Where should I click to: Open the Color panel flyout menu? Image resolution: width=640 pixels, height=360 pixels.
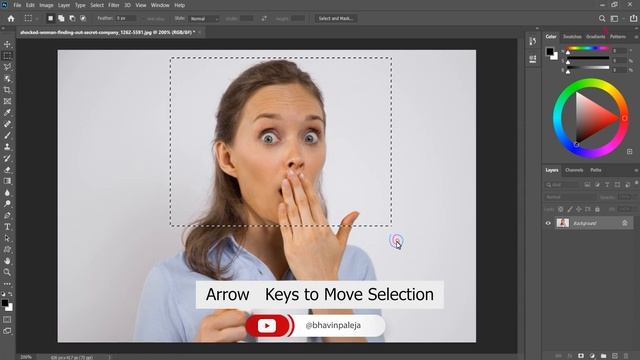point(636,37)
